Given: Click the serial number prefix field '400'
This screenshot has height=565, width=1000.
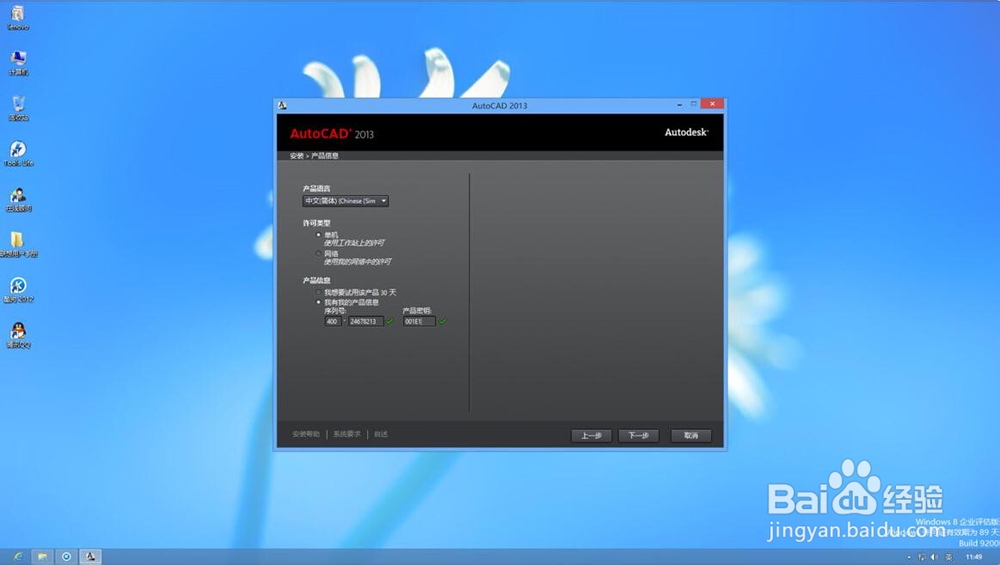Looking at the screenshot, I should [333, 321].
